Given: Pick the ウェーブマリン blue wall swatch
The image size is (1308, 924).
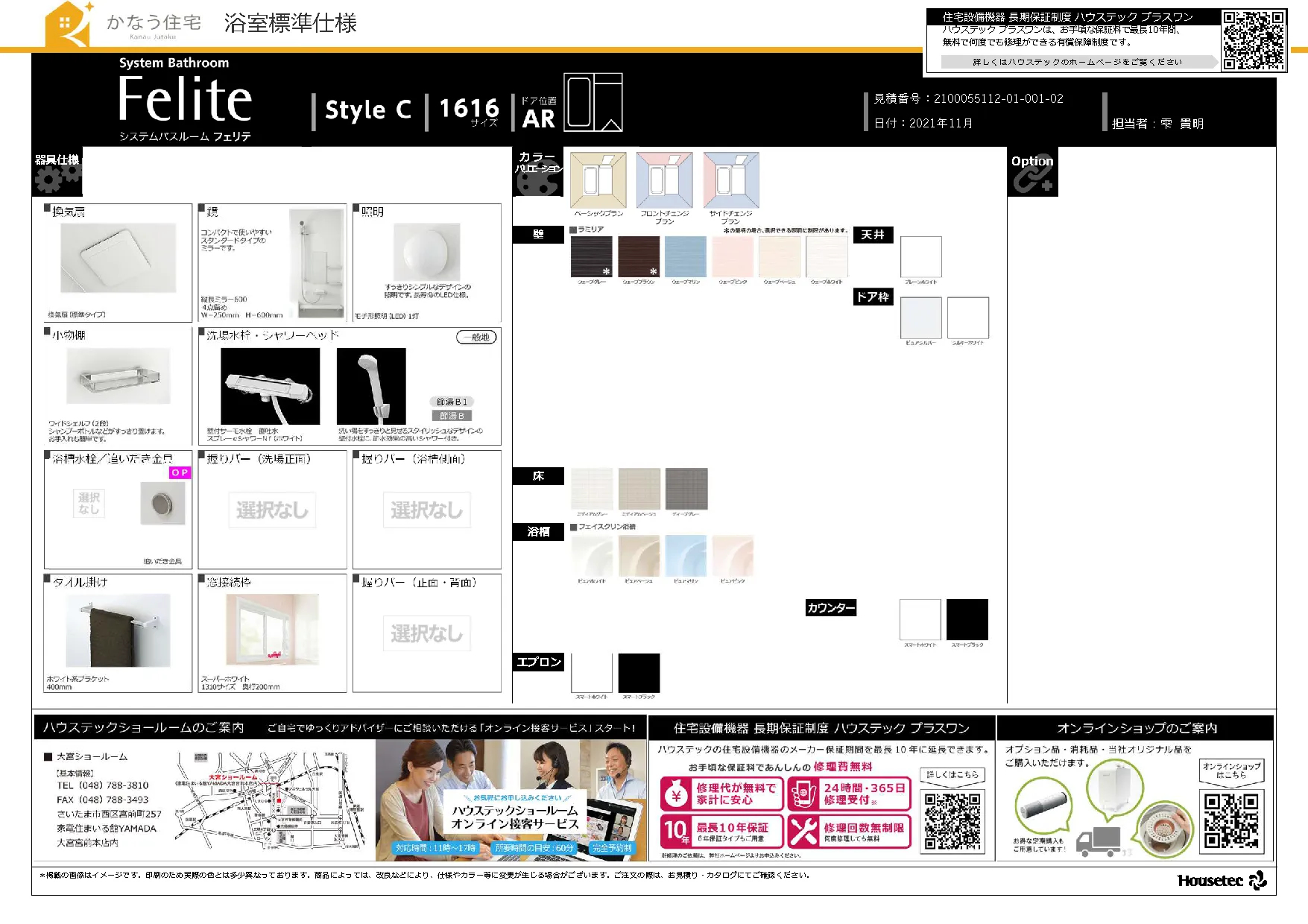Looking at the screenshot, I should 686,257.
